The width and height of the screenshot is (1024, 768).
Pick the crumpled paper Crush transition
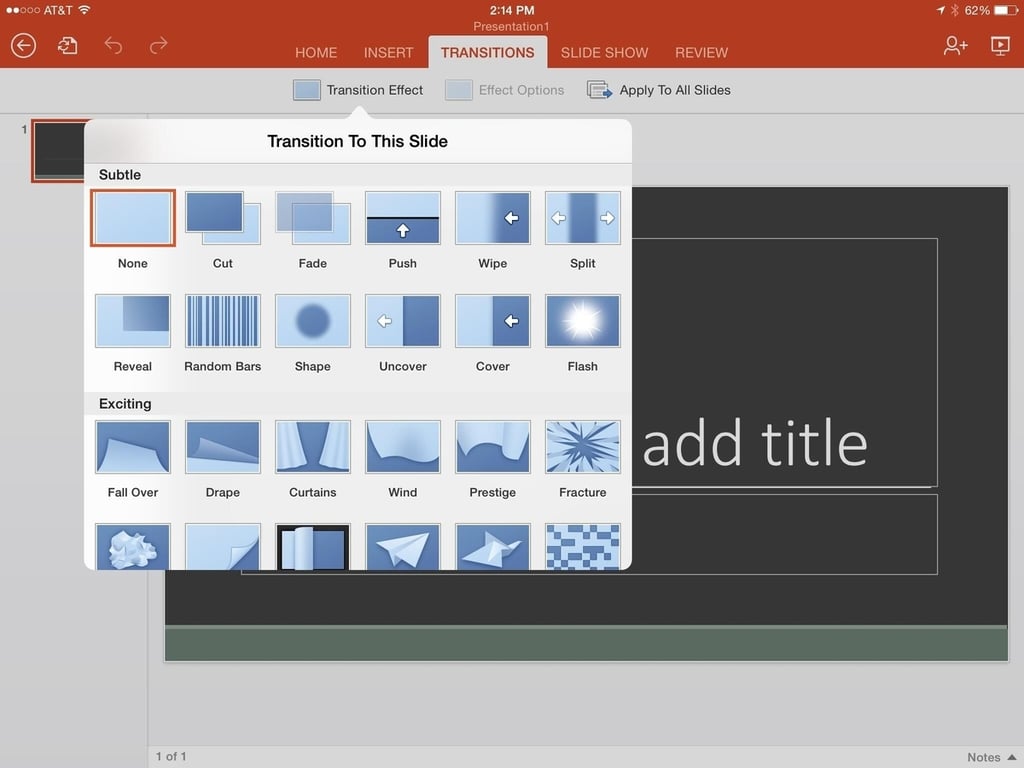click(x=133, y=547)
